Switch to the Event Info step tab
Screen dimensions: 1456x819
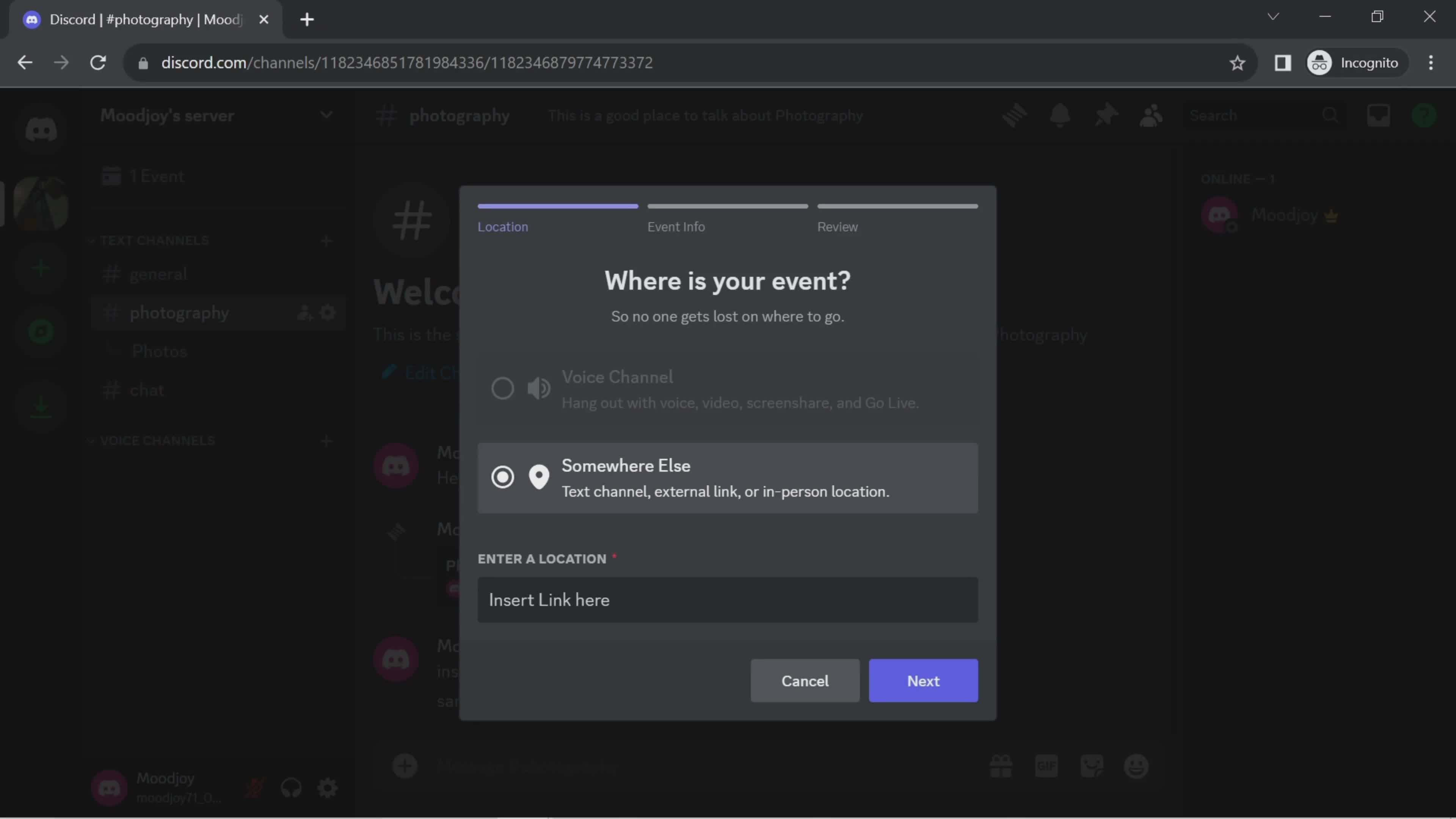(x=728, y=218)
